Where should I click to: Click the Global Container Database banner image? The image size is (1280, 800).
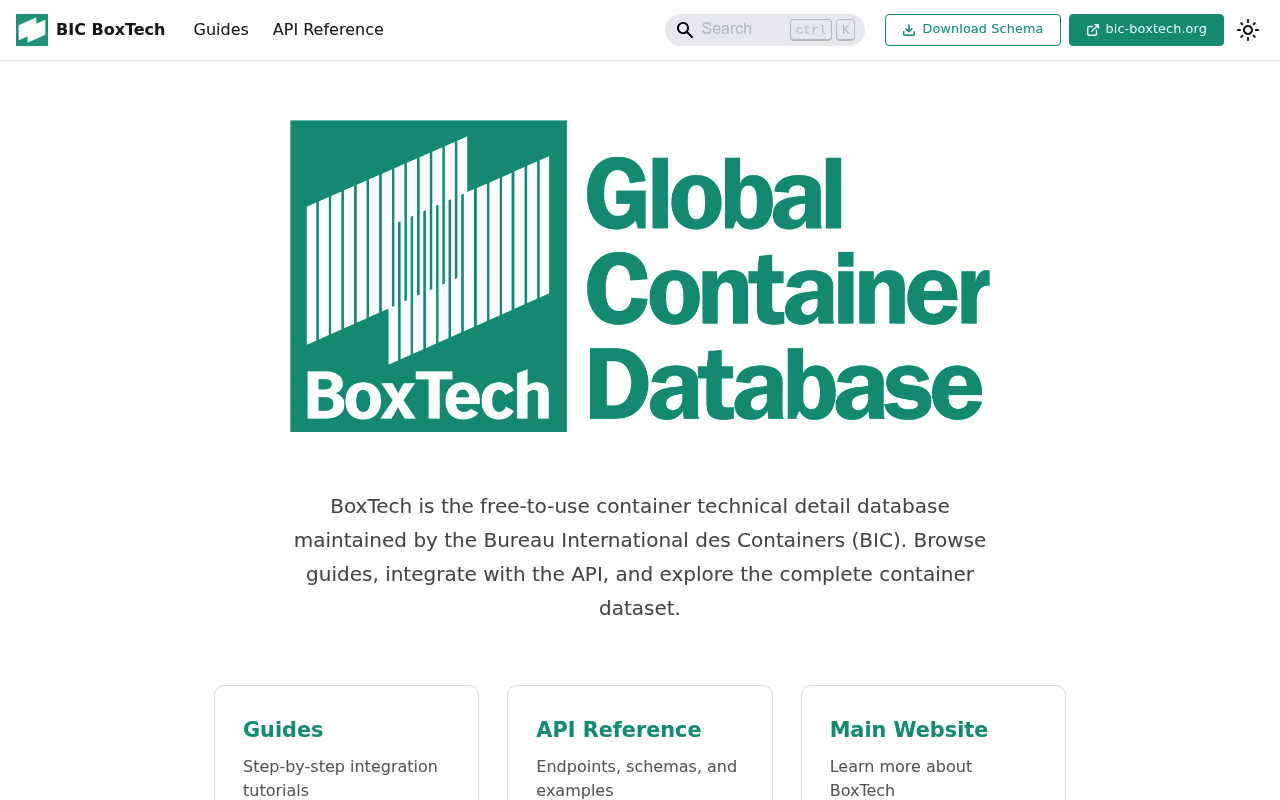pyautogui.click(x=640, y=276)
